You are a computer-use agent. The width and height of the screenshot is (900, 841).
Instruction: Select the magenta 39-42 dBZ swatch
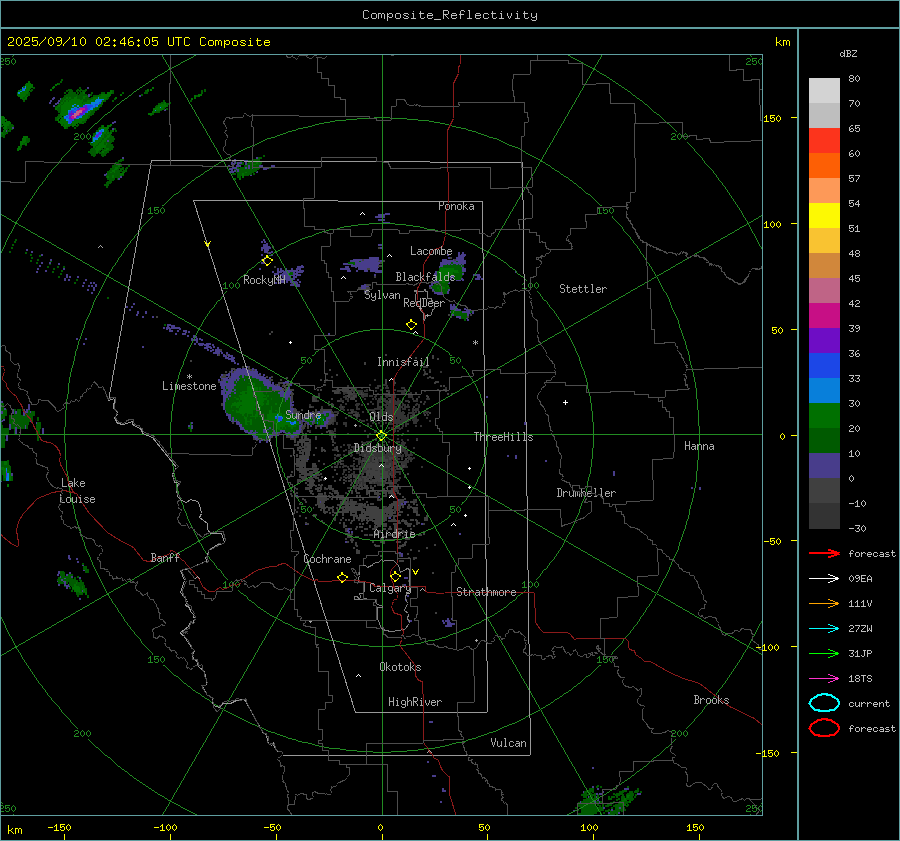coord(824,316)
